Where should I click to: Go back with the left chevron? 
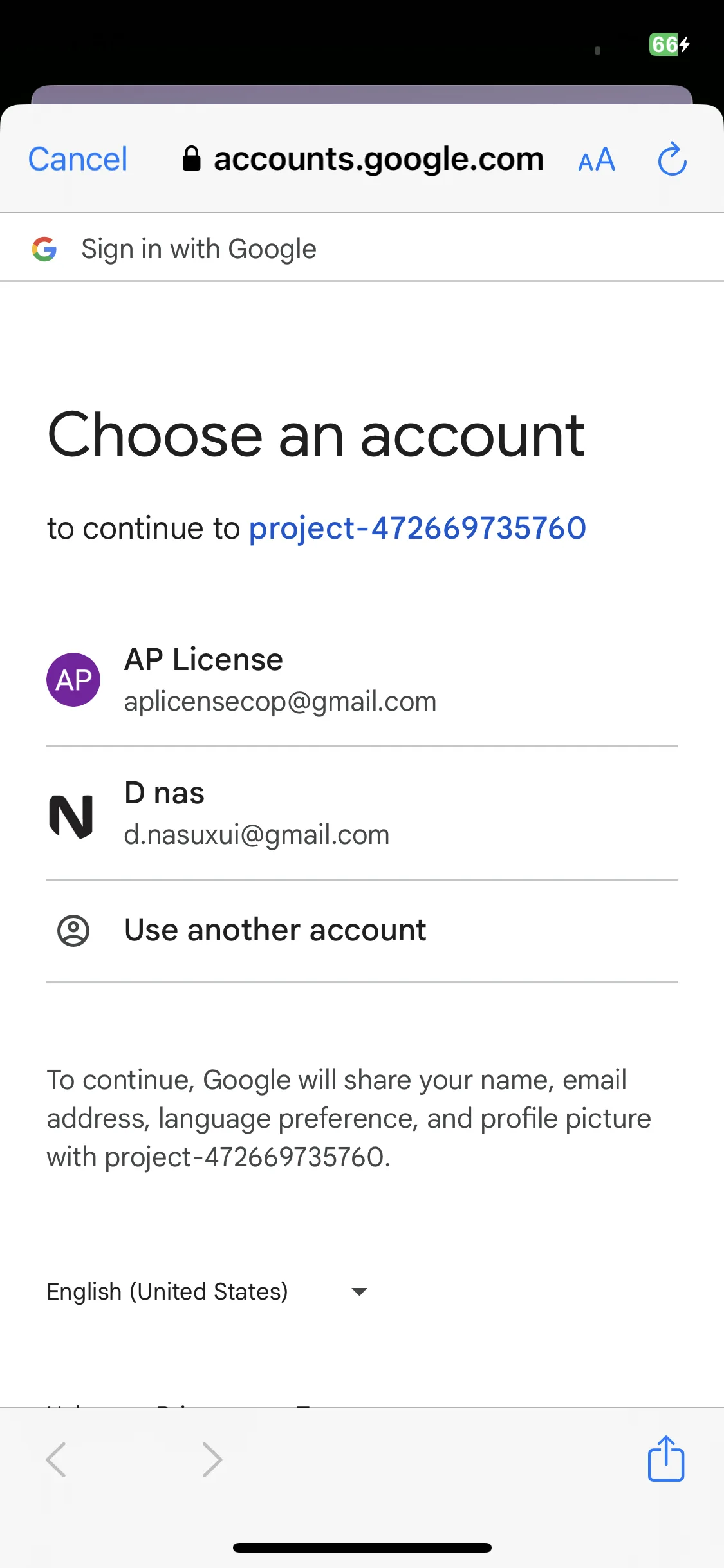pyautogui.click(x=56, y=1459)
